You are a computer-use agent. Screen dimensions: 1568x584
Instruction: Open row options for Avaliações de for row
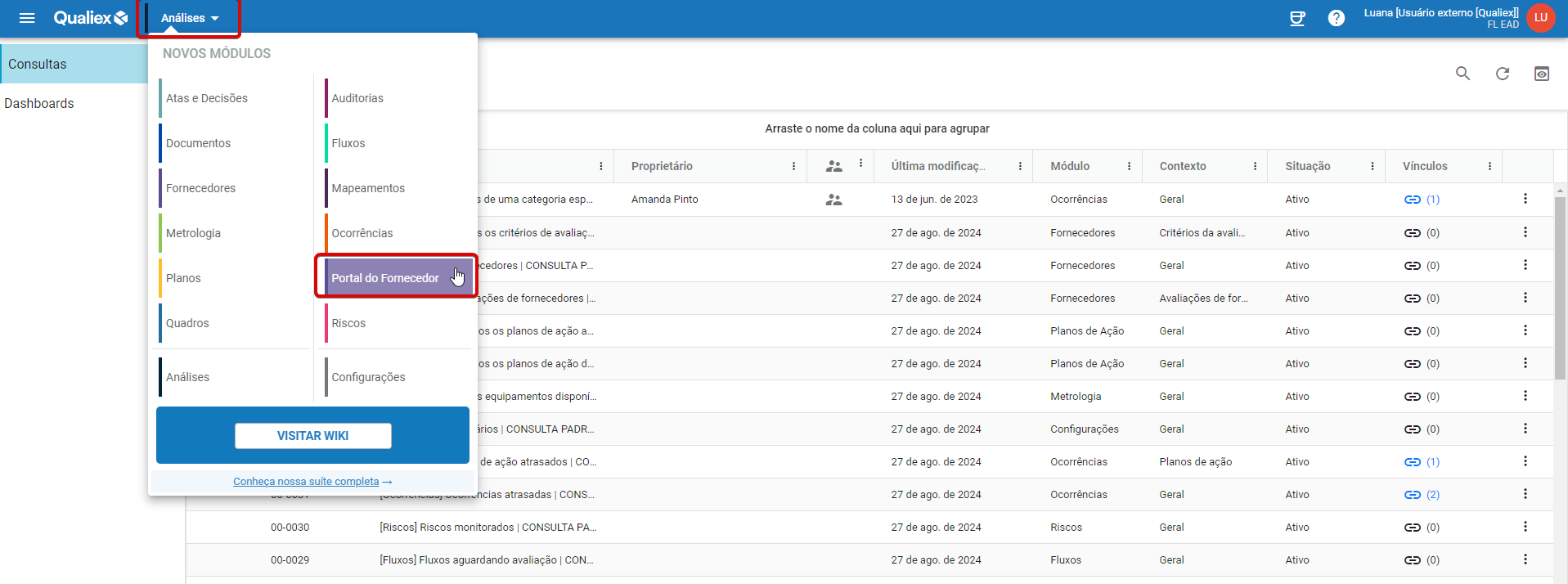pyautogui.click(x=1525, y=298)
